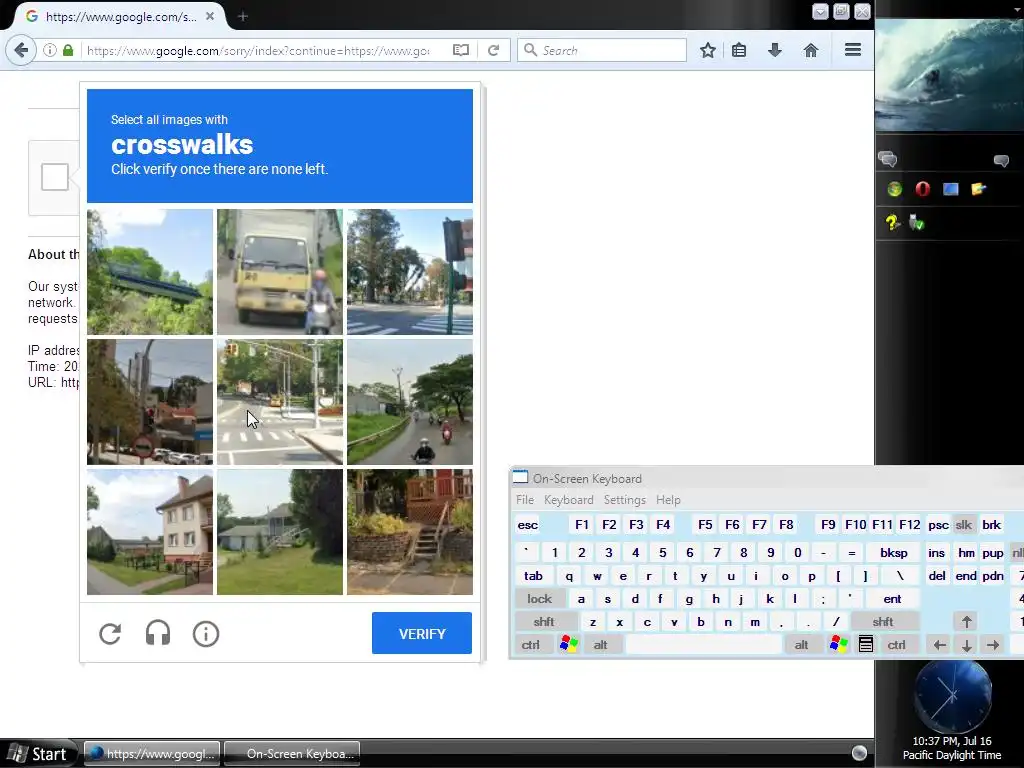Open Settings menu in On-Screen Keyboard
This screenshot has height=768, width=1024.
pyautogui.click(x=624, y=500)
